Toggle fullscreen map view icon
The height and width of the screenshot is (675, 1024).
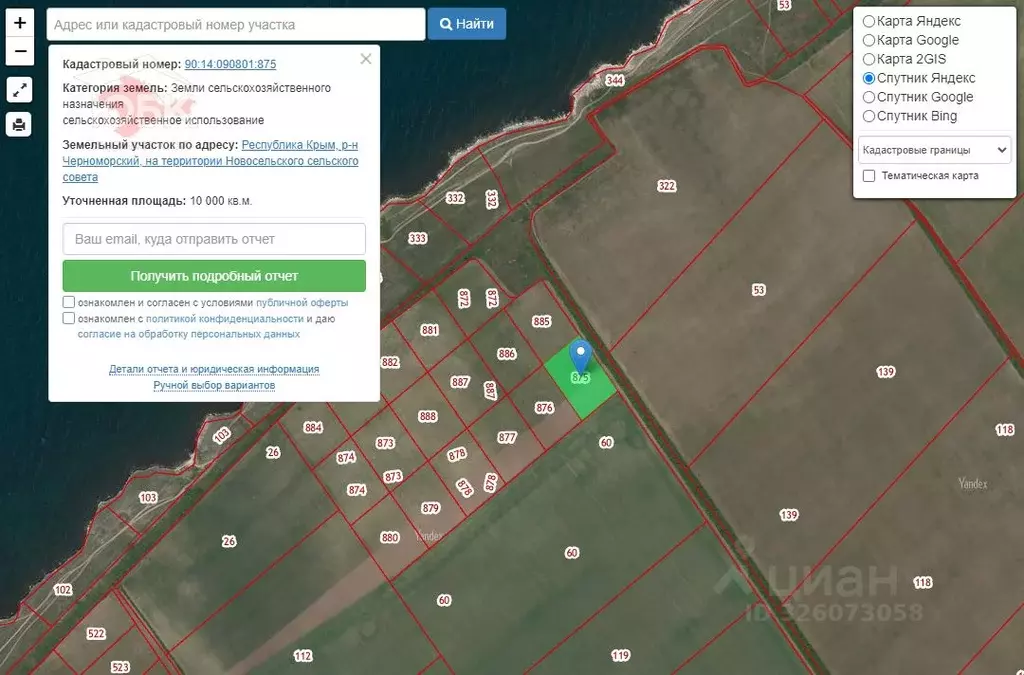point(20,90)
